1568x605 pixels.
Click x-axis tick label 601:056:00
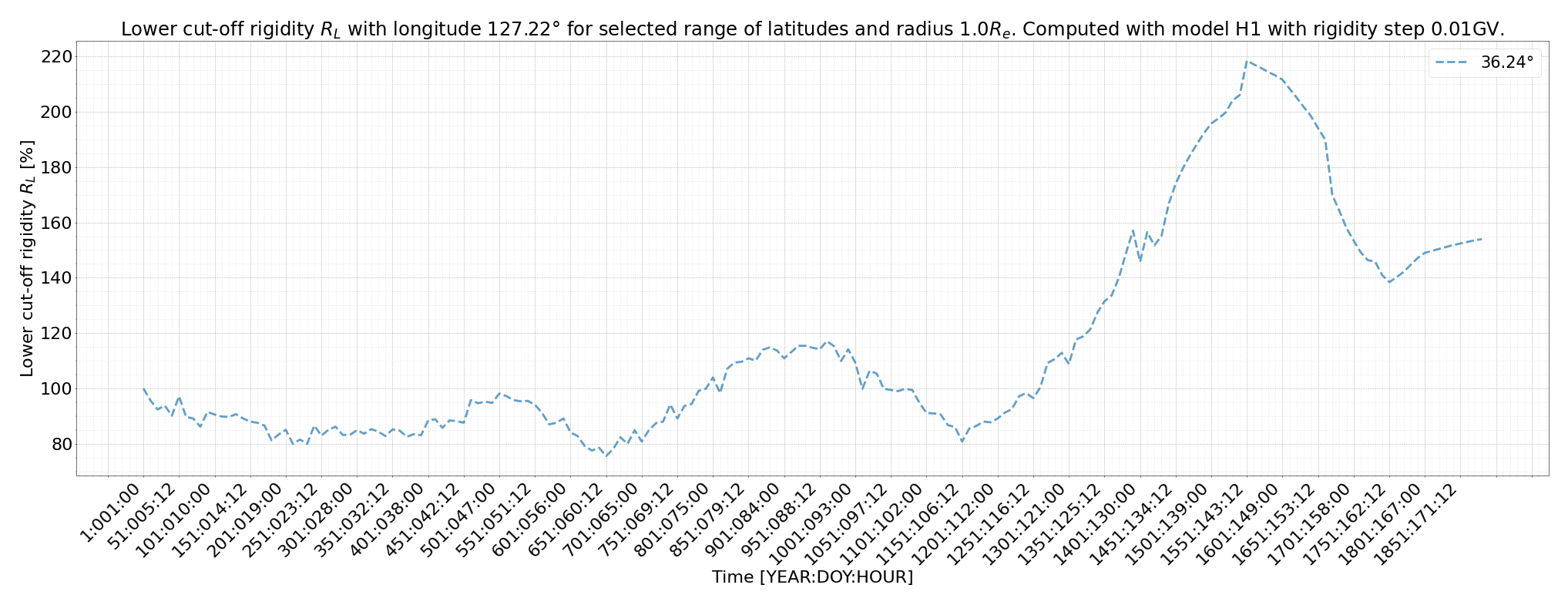click(x=529, y=520)
